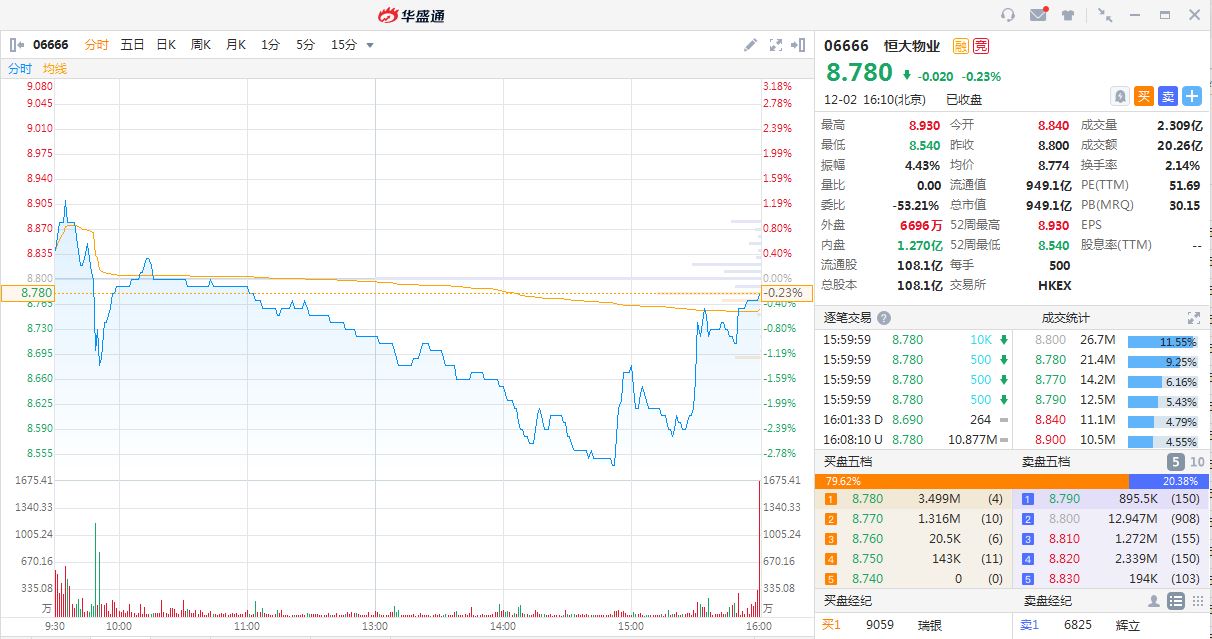Select the 1分 chart interval
The image size is (1212, 639).
[270, 44]
